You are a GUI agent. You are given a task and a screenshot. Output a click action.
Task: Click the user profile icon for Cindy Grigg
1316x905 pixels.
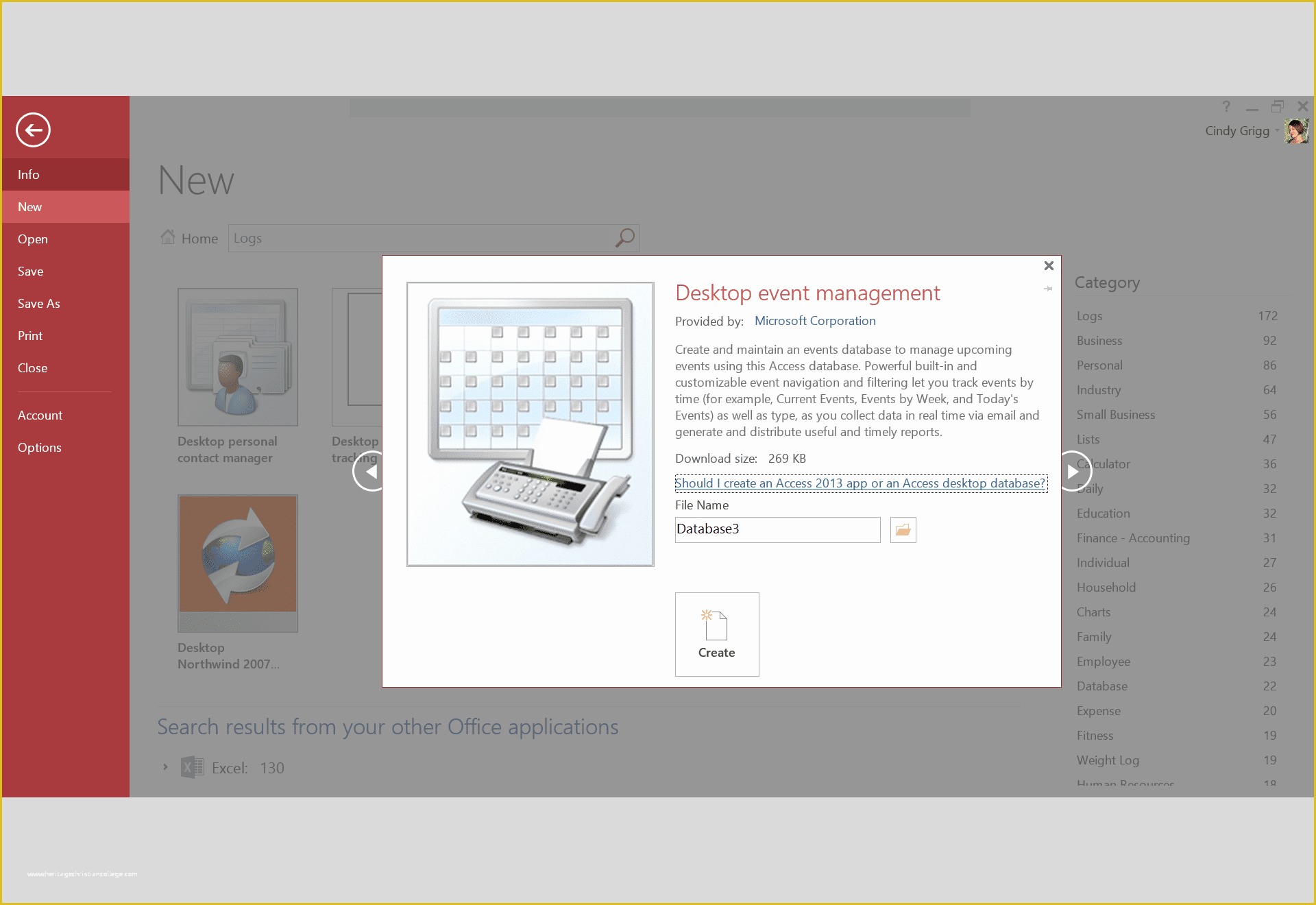click(x=1296, y=130)
